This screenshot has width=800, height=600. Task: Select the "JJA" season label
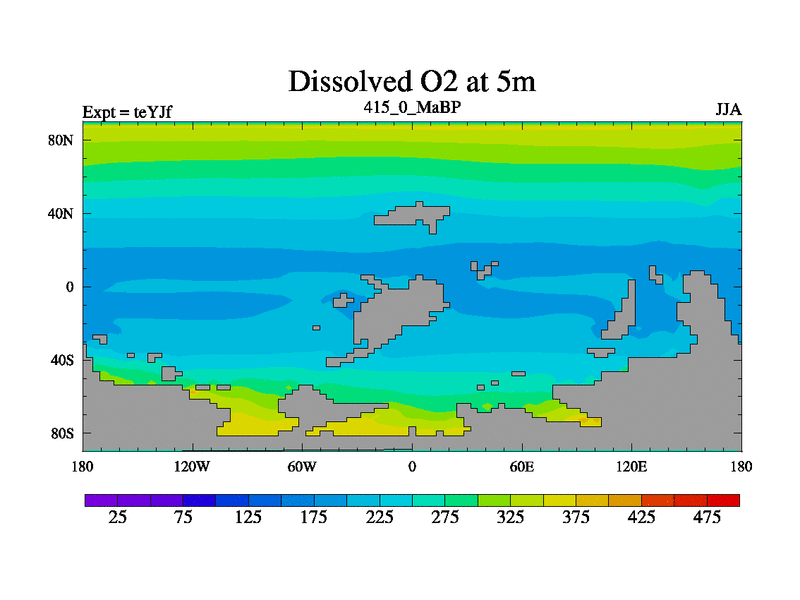727,110
